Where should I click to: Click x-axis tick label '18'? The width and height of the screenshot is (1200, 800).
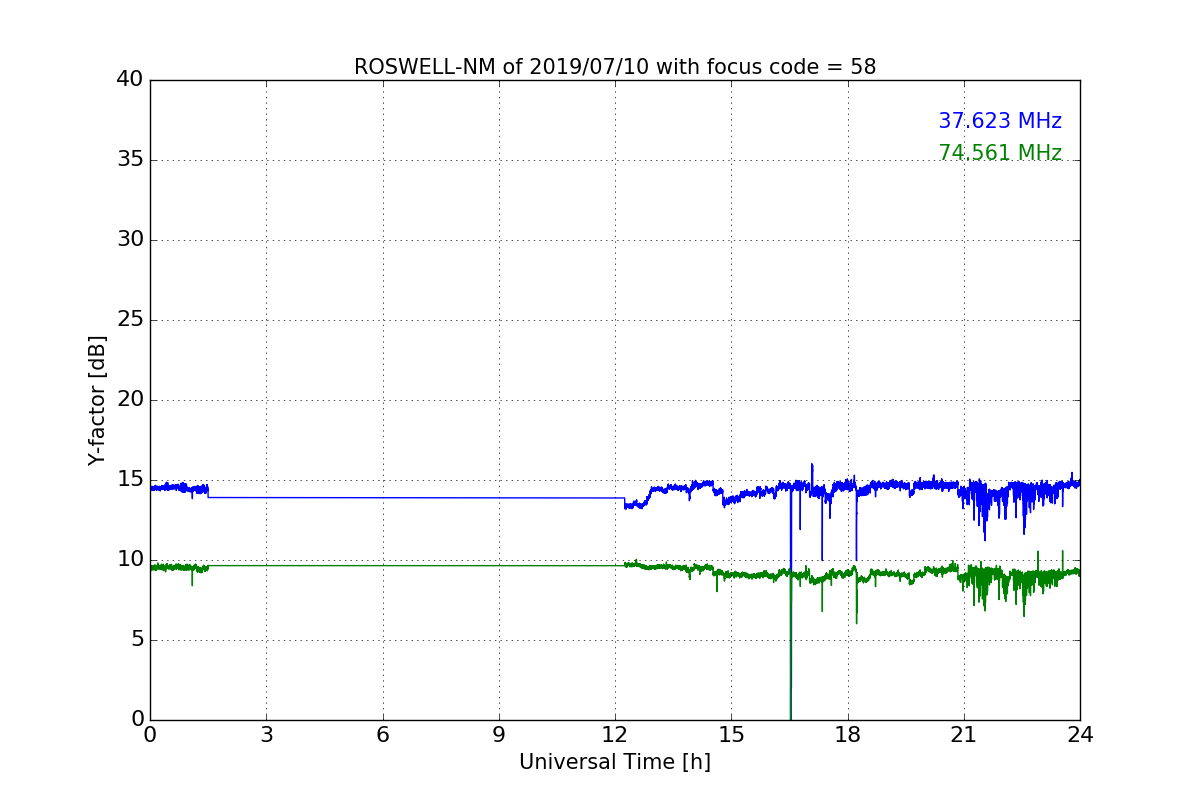click(848, 735)
